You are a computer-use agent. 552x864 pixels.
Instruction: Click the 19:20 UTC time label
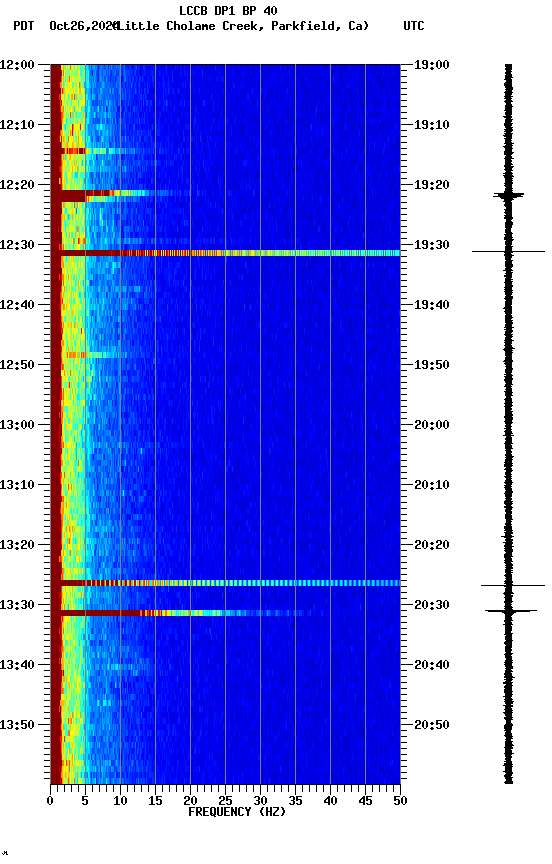tap(432, 185)
